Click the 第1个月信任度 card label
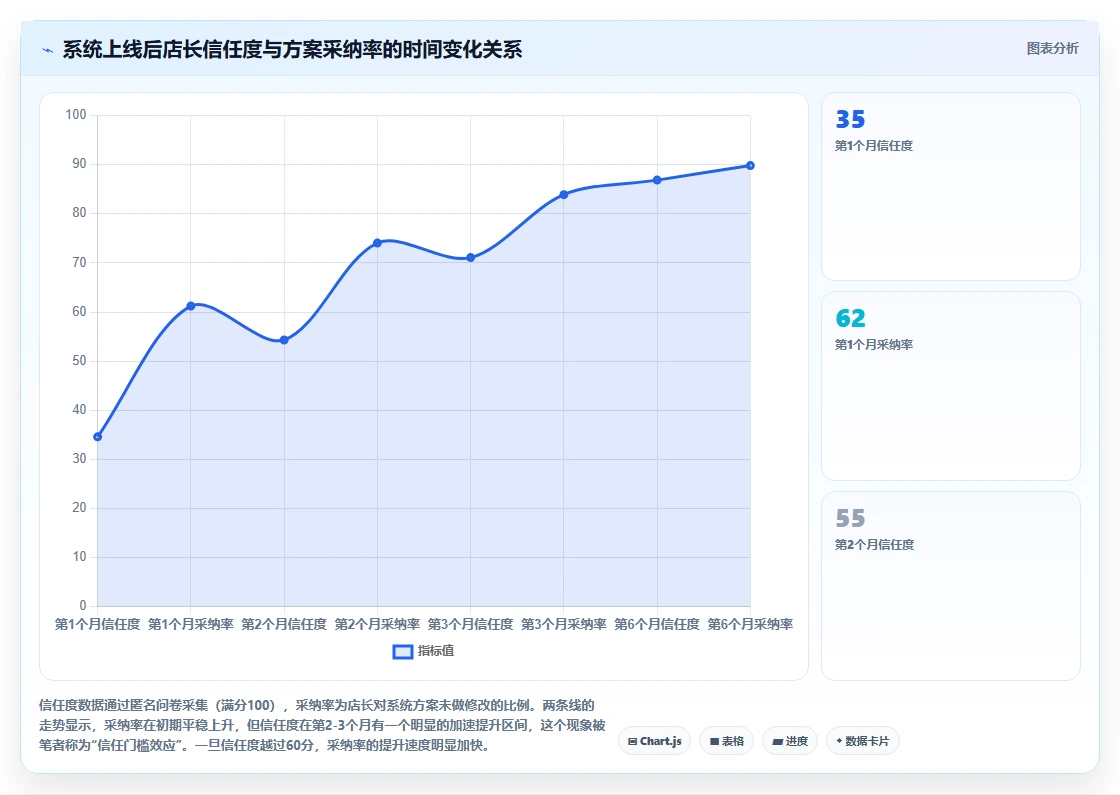The height and width of the screenshot is (795, 1120). [x=874, y=146]
